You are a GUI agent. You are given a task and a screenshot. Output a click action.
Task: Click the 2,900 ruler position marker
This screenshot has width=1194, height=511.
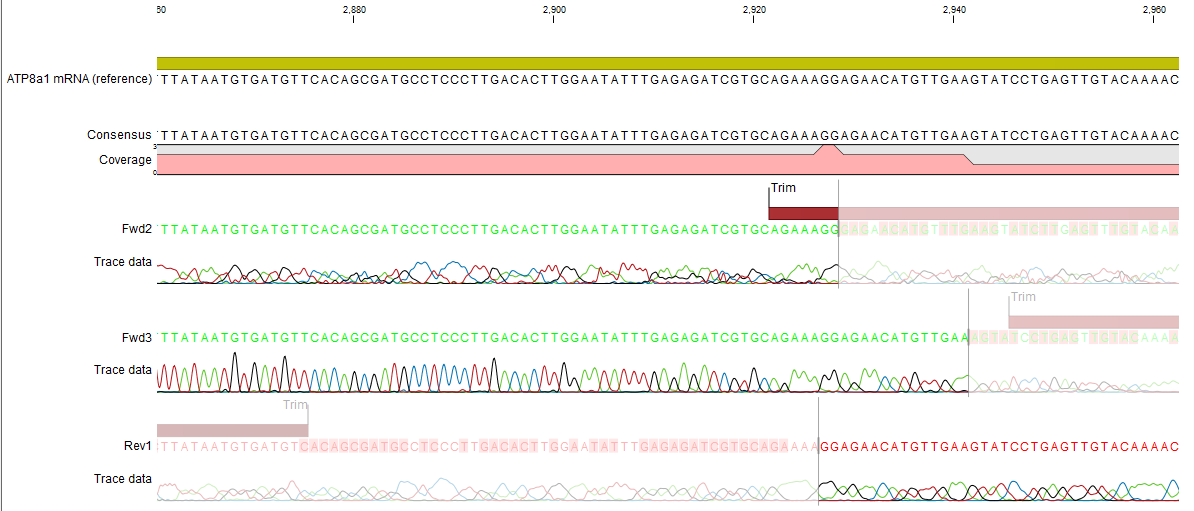pos(554,9)
